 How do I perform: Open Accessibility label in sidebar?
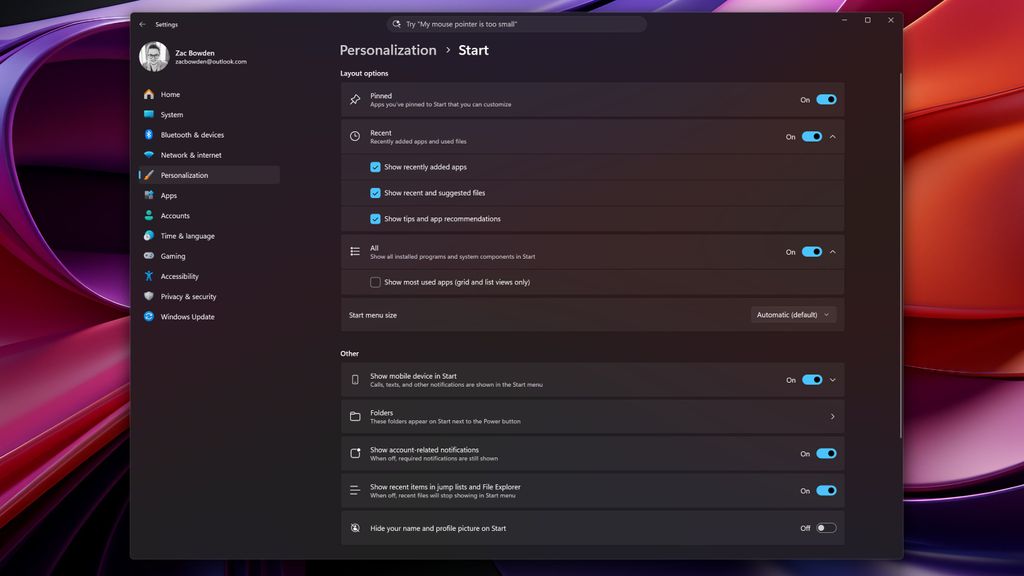tap(180, 276)
